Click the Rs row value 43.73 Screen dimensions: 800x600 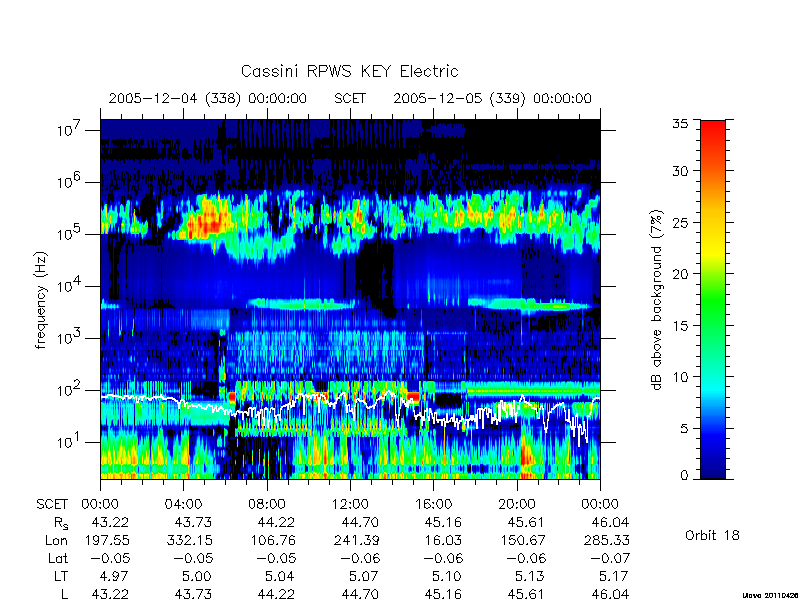(193, 522)
